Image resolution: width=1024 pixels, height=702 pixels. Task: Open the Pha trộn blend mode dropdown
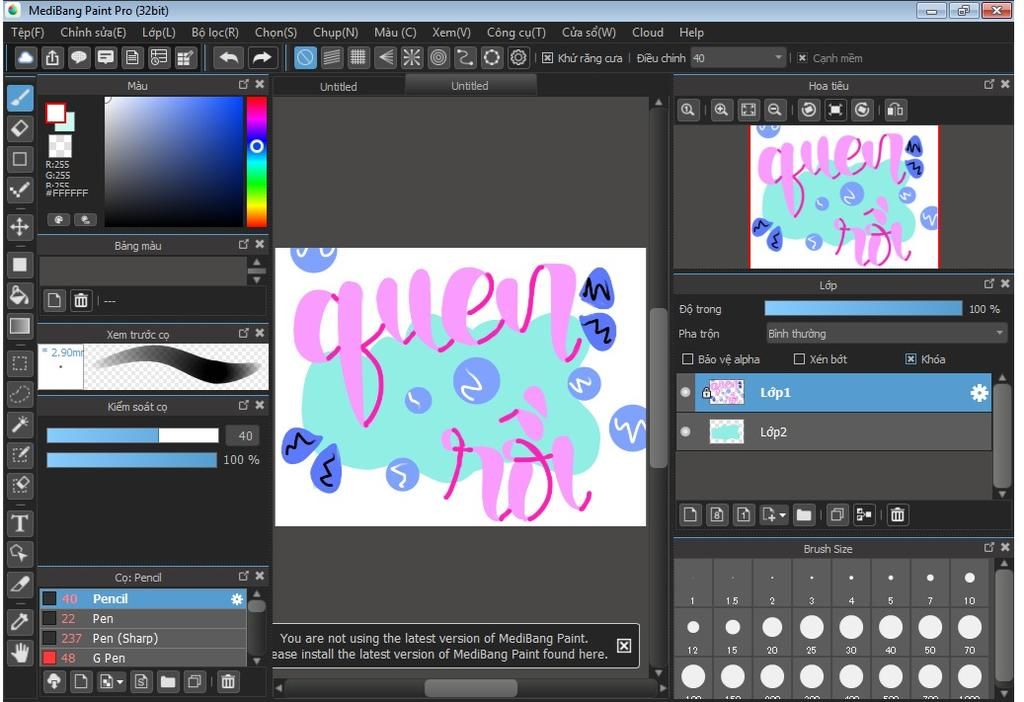pos(886,334)
